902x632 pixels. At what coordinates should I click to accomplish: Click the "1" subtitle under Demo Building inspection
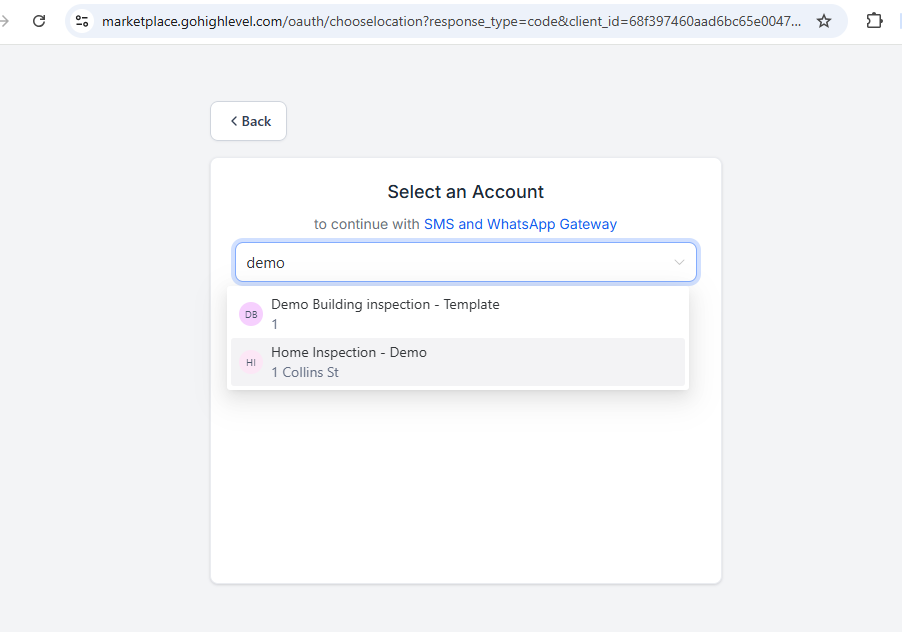click(x=275, y=324)
